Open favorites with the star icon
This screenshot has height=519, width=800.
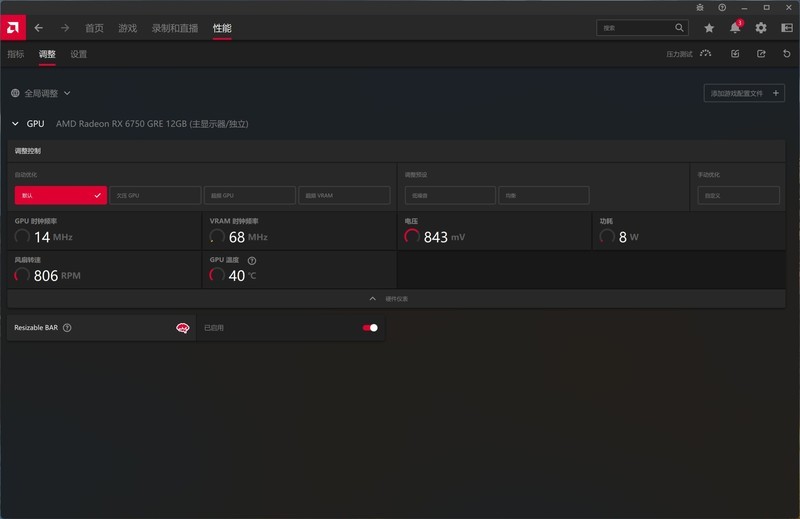709,28
